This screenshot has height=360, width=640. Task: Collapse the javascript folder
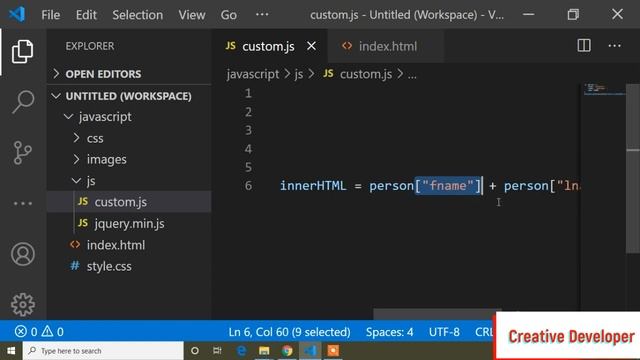(129, 117)
